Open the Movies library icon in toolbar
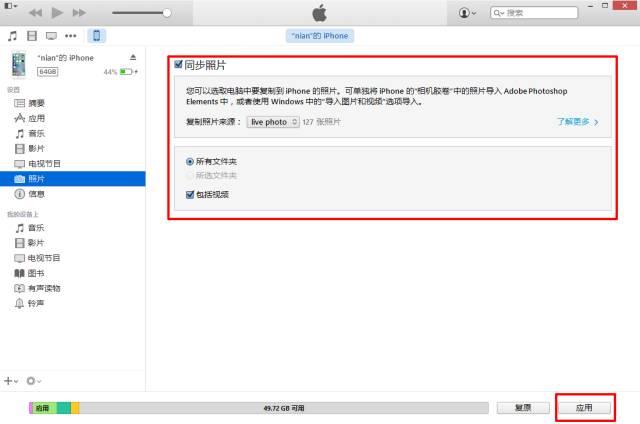Screen dimensions: 640x424 [x=32, y=36]
